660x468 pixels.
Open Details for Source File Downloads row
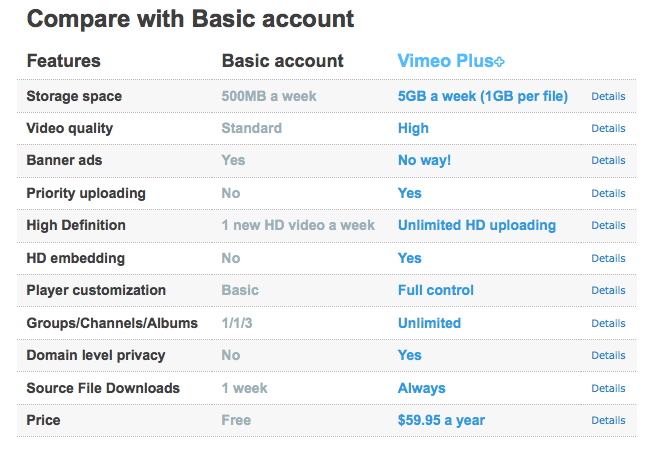(608, 388)
